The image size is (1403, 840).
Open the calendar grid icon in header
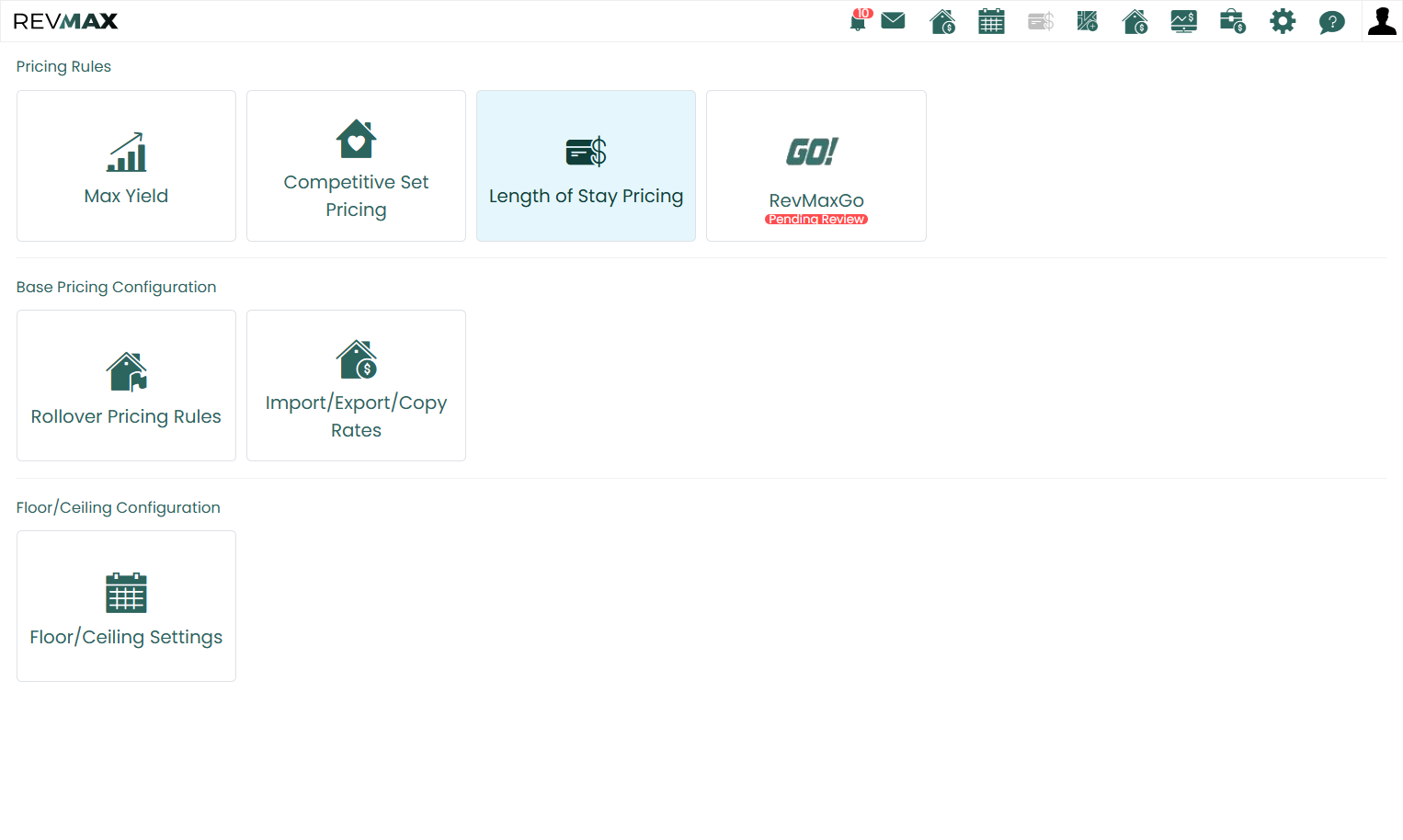tap(991, 21)
